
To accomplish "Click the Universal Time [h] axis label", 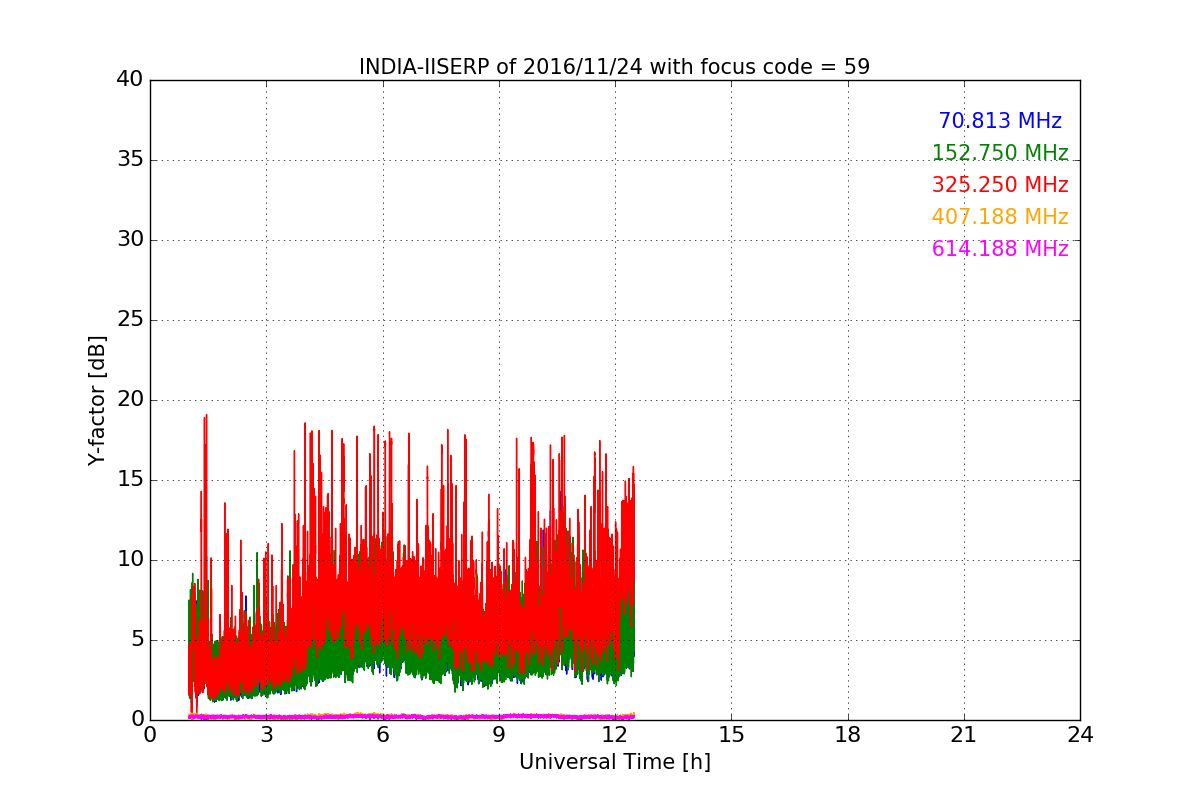I will pyautogui.click(x=614, y=762).
